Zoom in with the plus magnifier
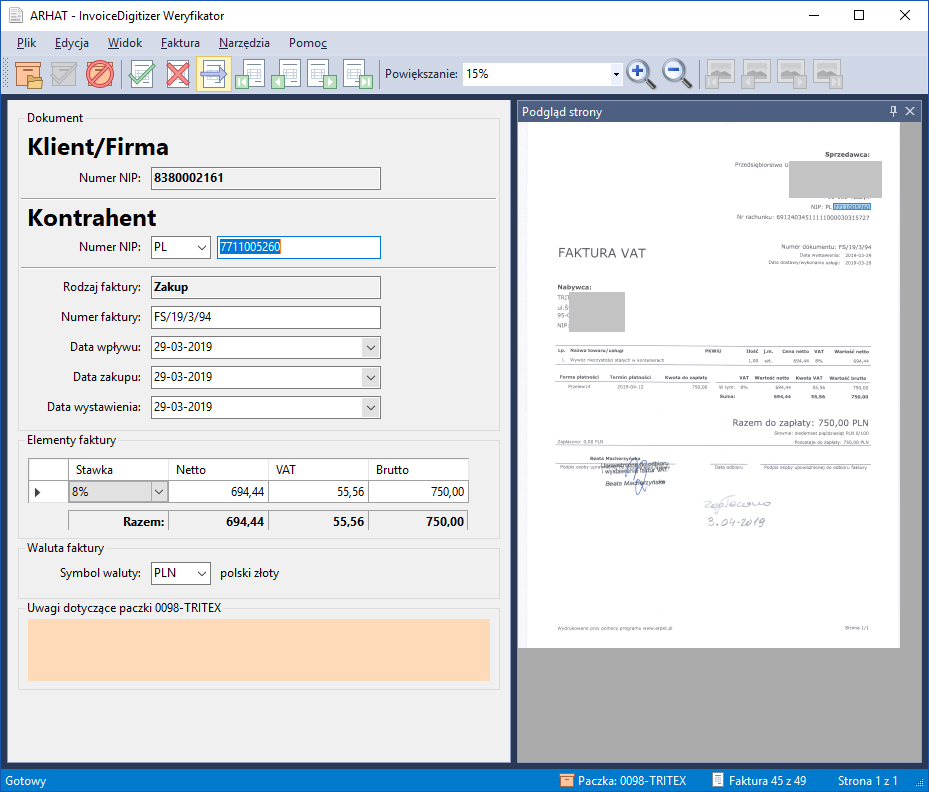Screen dimensions: 929x792 click(x=640, y=74)
